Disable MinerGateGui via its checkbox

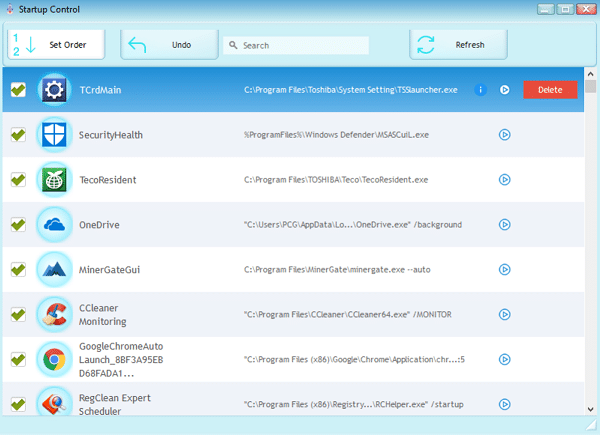tap(18, 270)
